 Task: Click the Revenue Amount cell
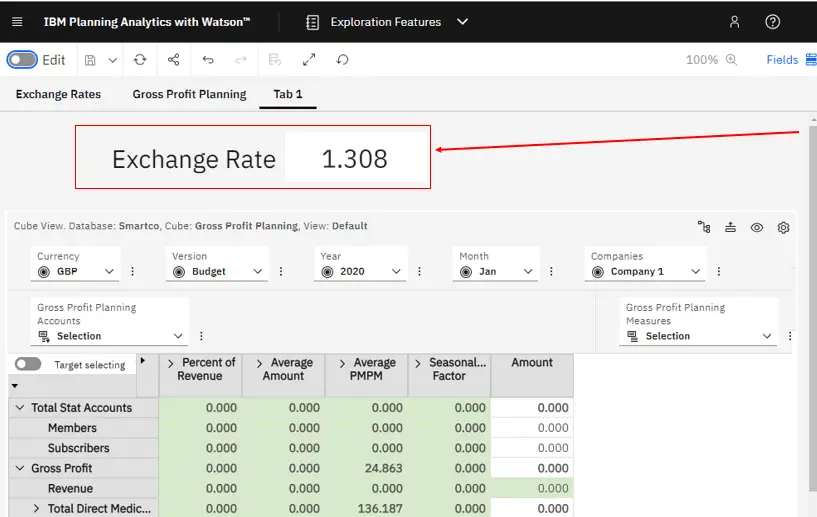tap(532, 488)
